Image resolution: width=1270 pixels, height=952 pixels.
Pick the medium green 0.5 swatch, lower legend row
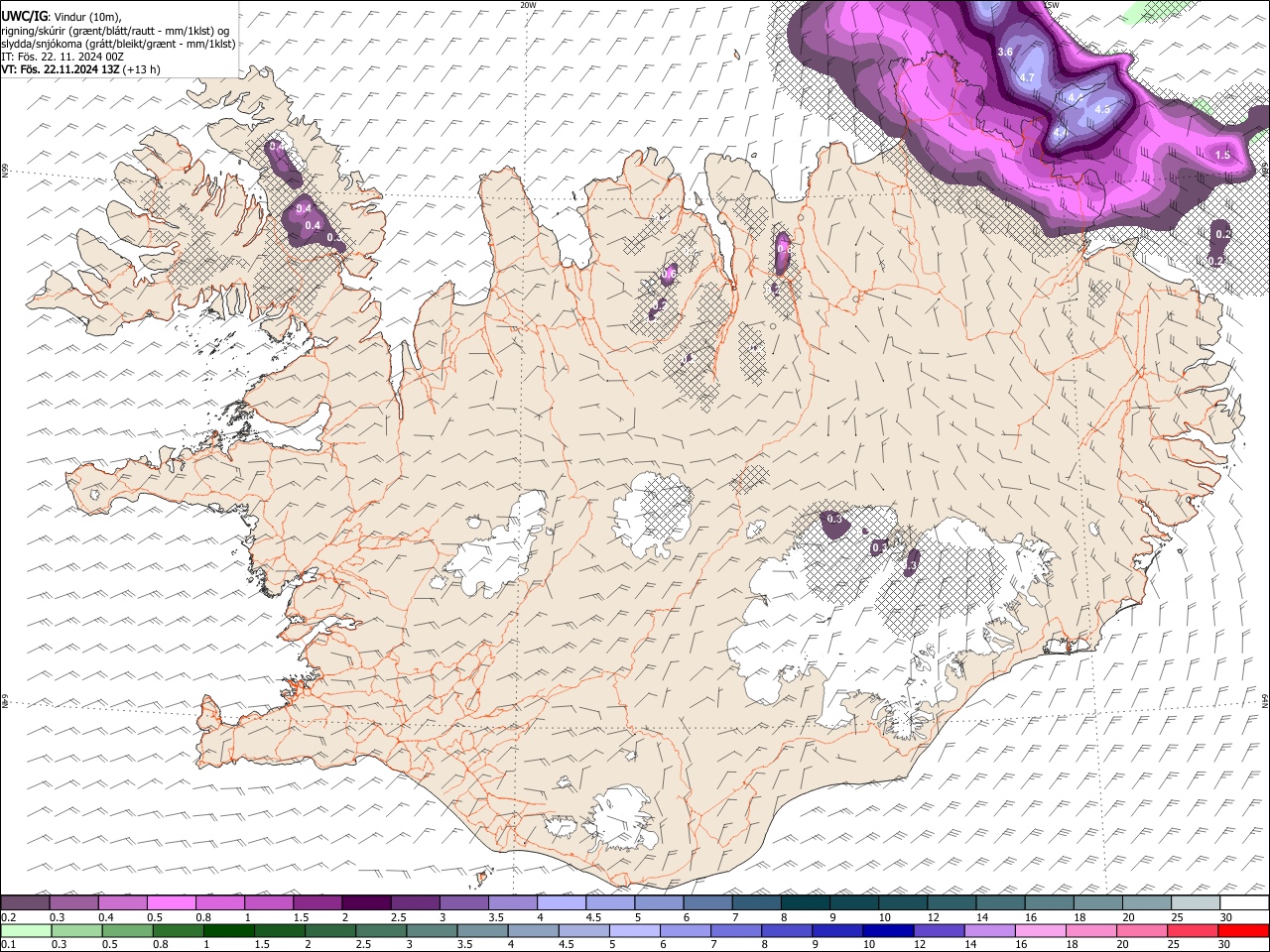click(127, 930)
